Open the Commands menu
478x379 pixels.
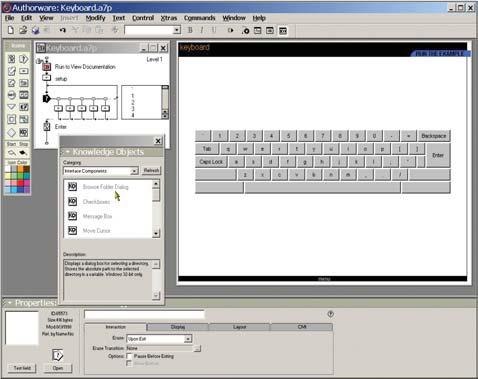[199, 18]
